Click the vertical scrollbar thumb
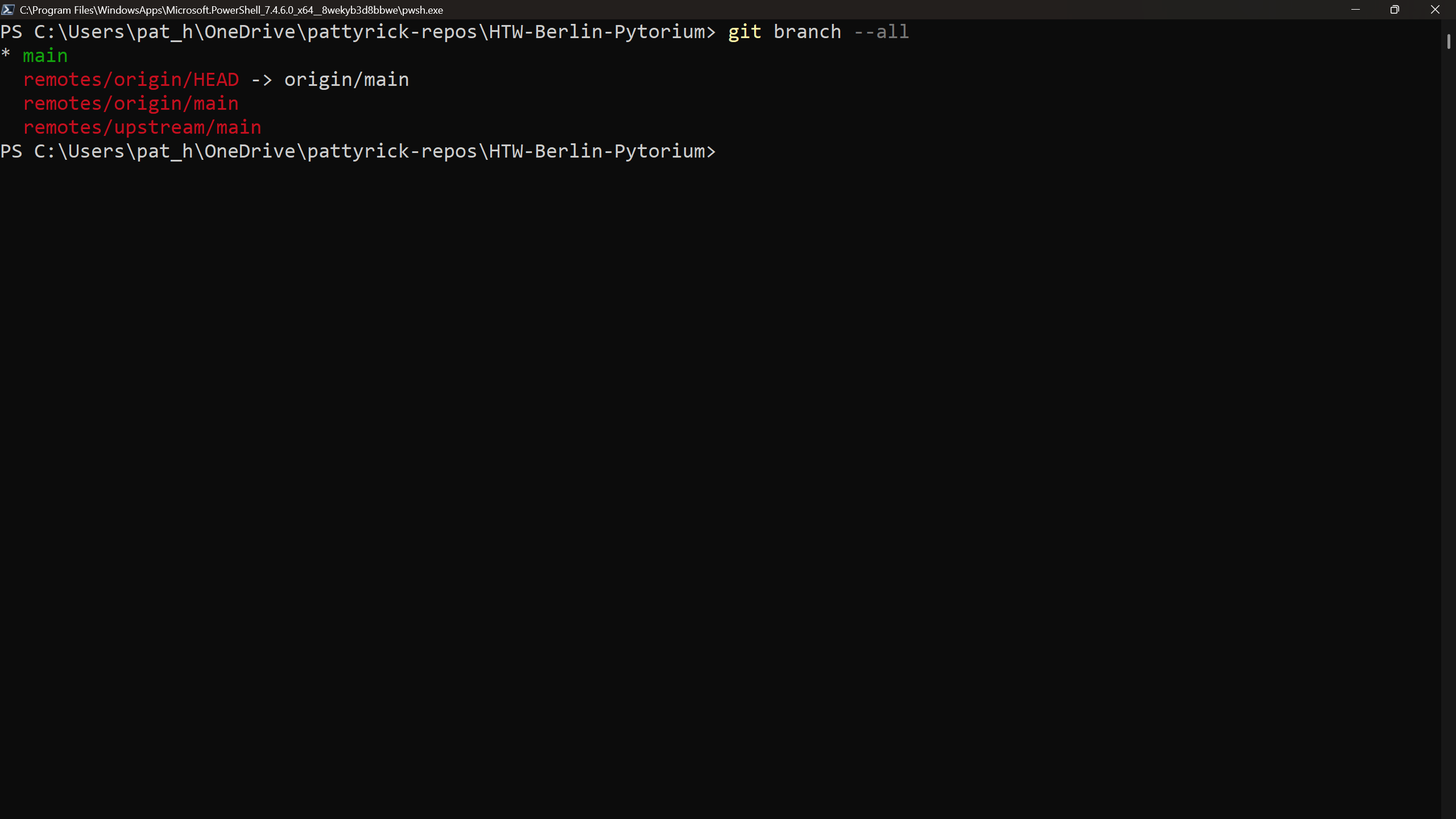Viewport: 1456px width, 819px height. [x=1449, y=42]
